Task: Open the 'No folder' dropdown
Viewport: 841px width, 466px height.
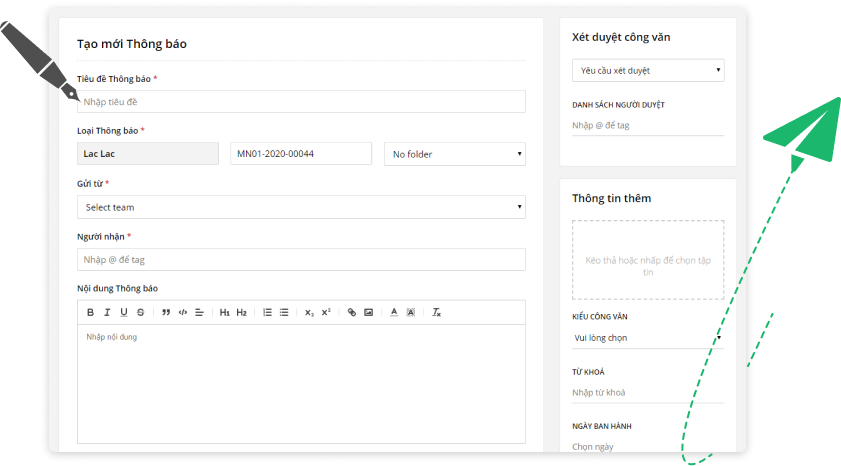Action: (x=455, y=154)
